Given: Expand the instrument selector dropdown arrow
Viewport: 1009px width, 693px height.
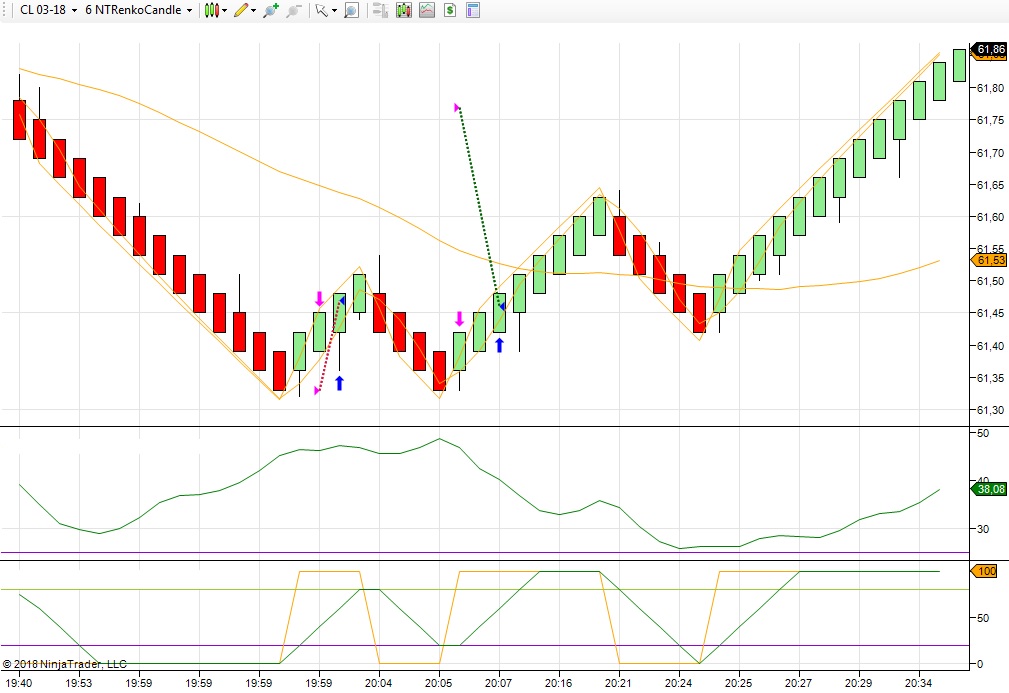Looking at the screenshot, I should [x=74, y=11].
